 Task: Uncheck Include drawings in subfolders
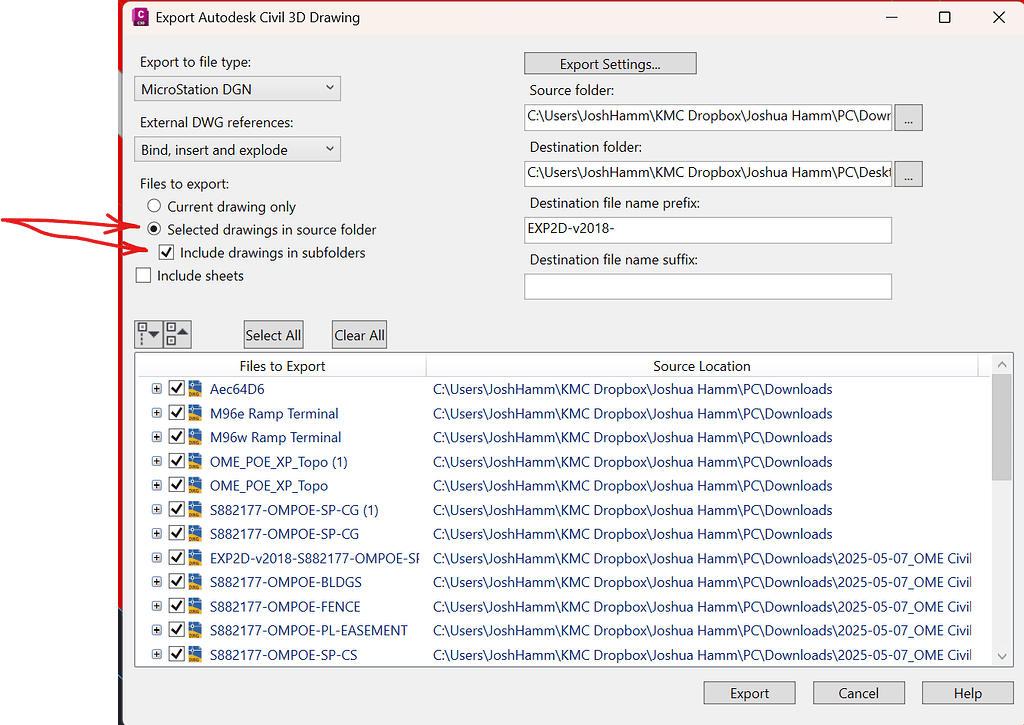point(166,252)
